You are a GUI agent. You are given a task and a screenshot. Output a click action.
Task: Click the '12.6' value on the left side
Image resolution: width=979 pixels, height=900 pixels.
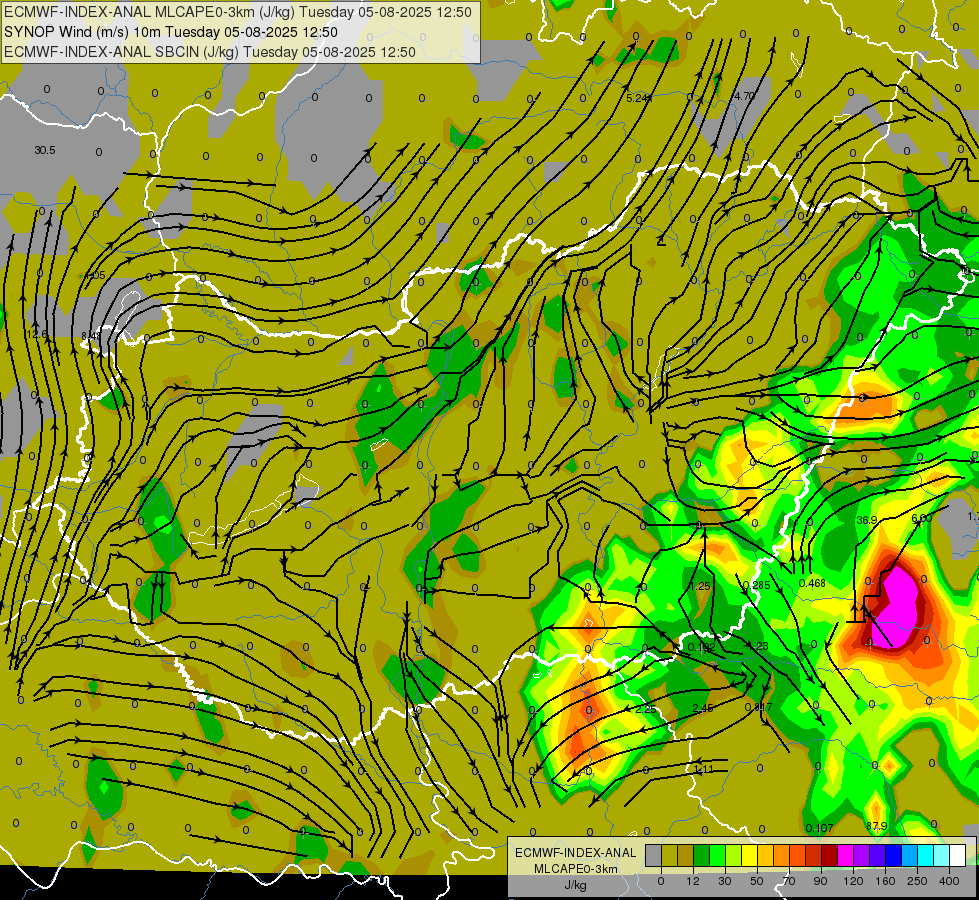click(37, 335)
